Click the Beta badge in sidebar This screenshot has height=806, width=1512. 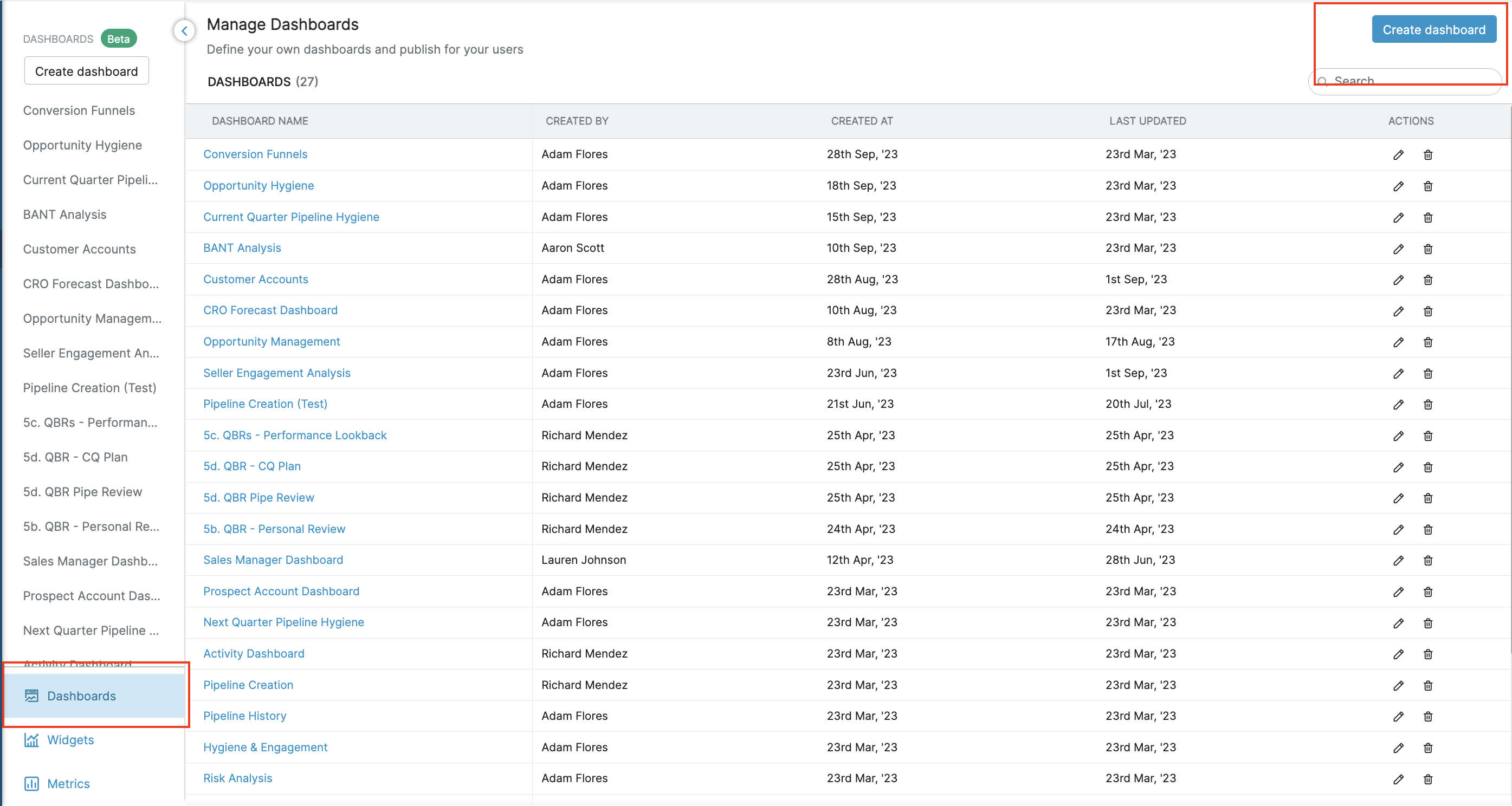tap(119, 38)
